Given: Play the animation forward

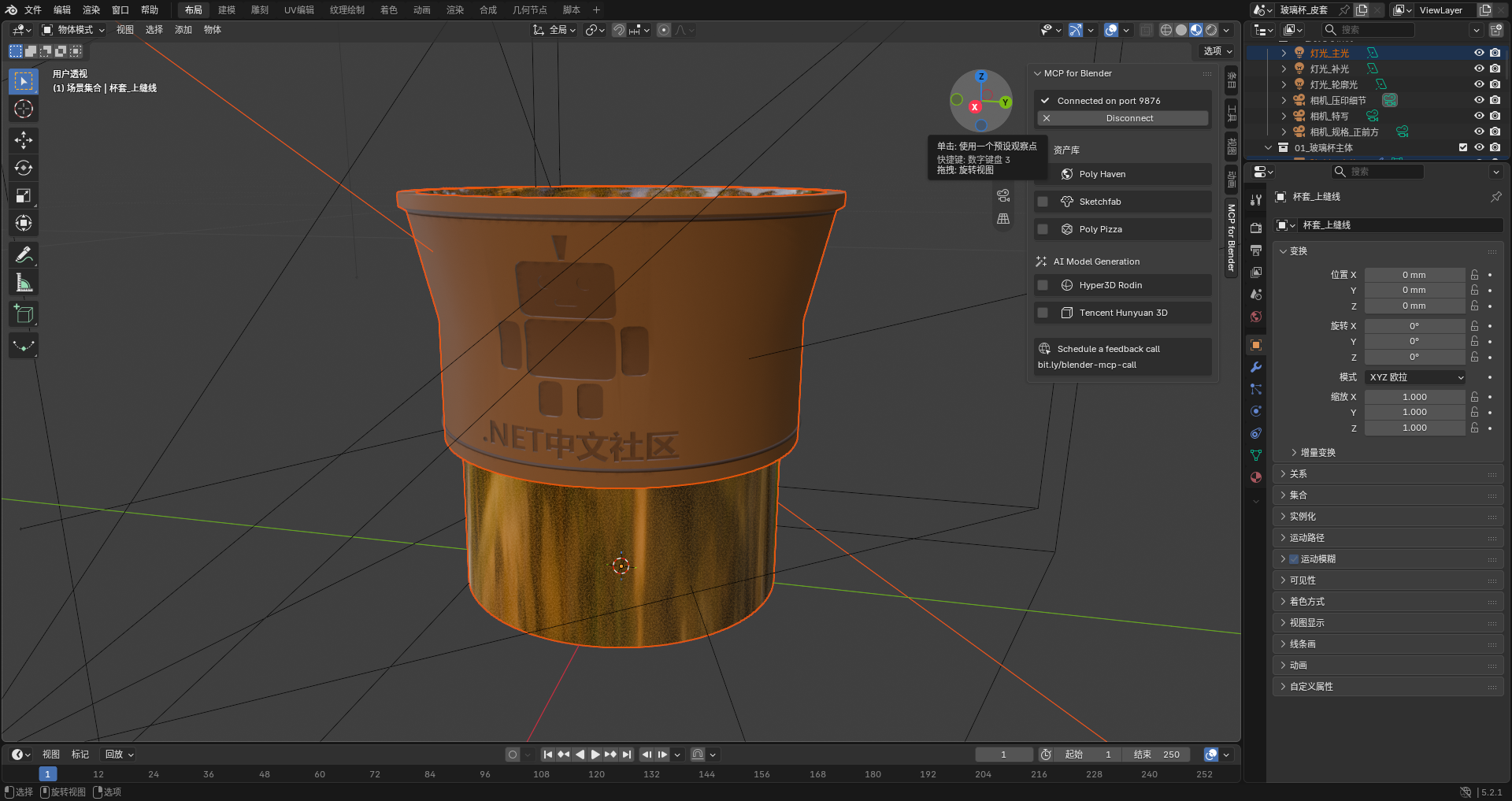Looking at the screenshot, I should 595,755.
